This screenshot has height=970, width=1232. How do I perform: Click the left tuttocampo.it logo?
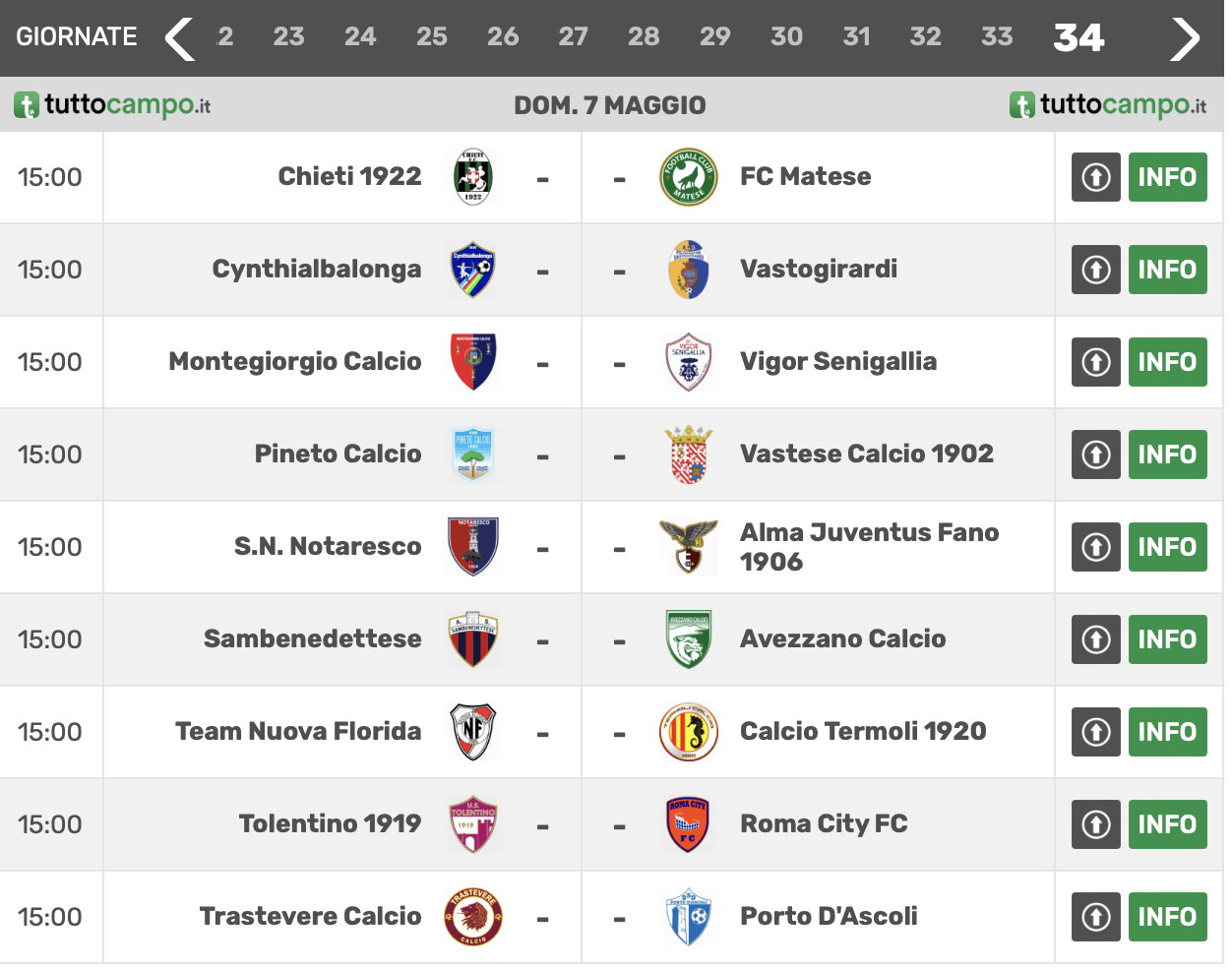click(112, 105)
